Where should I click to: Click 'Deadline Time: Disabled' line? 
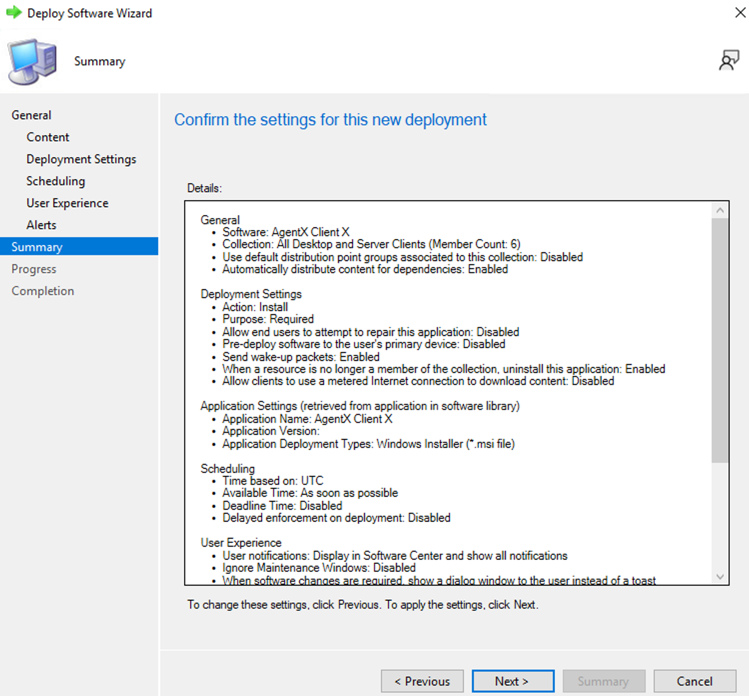pos(282,505)
